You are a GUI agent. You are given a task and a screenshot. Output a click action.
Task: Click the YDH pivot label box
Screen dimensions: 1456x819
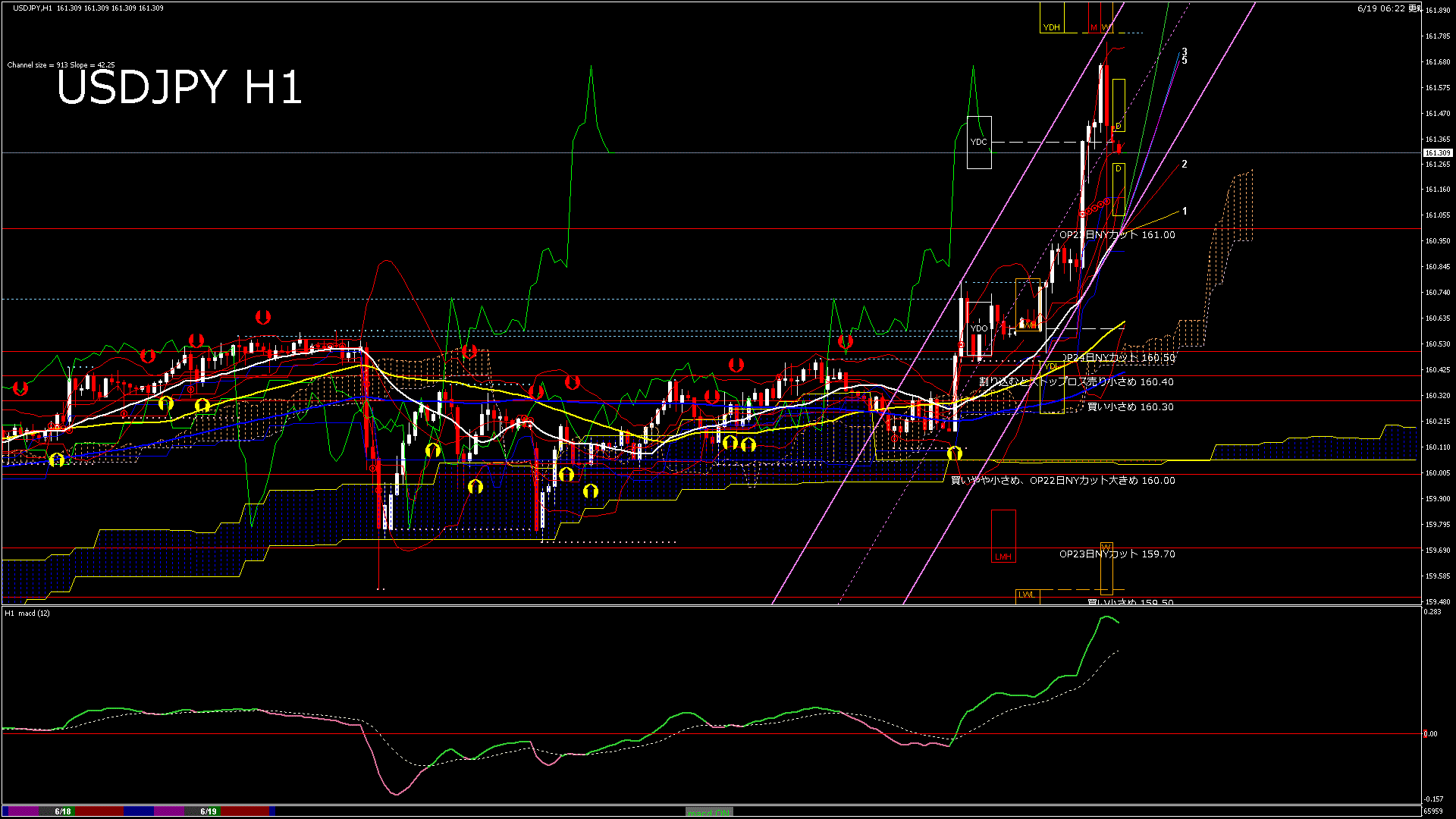1052,17
